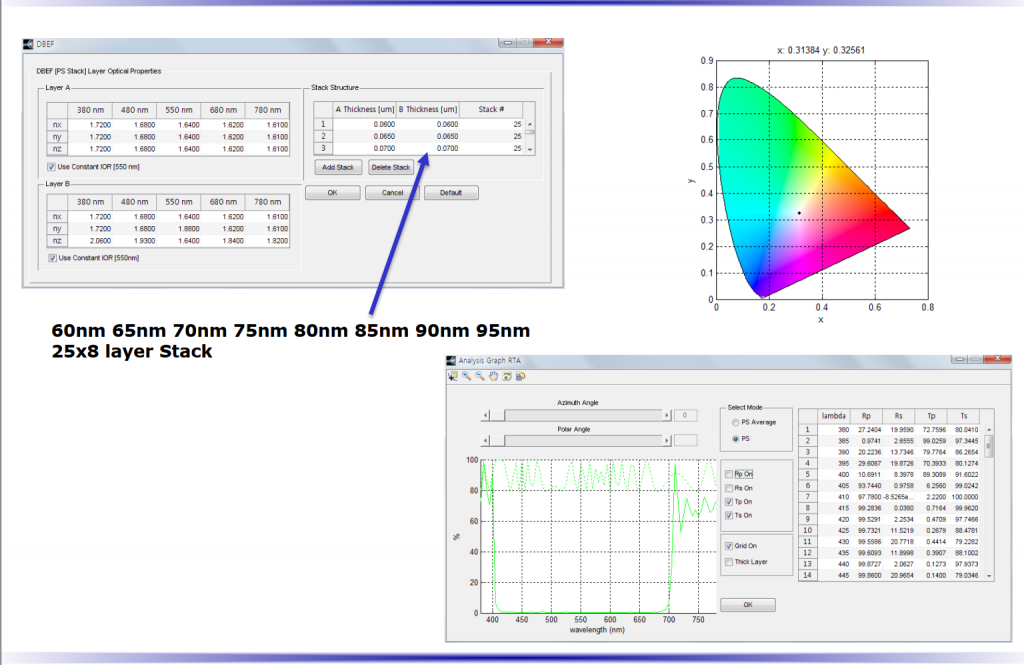Click the Analysis Graph RTA title icon
The width and height of the screenshot is (1024, 665).
click(x=450, y=360)
